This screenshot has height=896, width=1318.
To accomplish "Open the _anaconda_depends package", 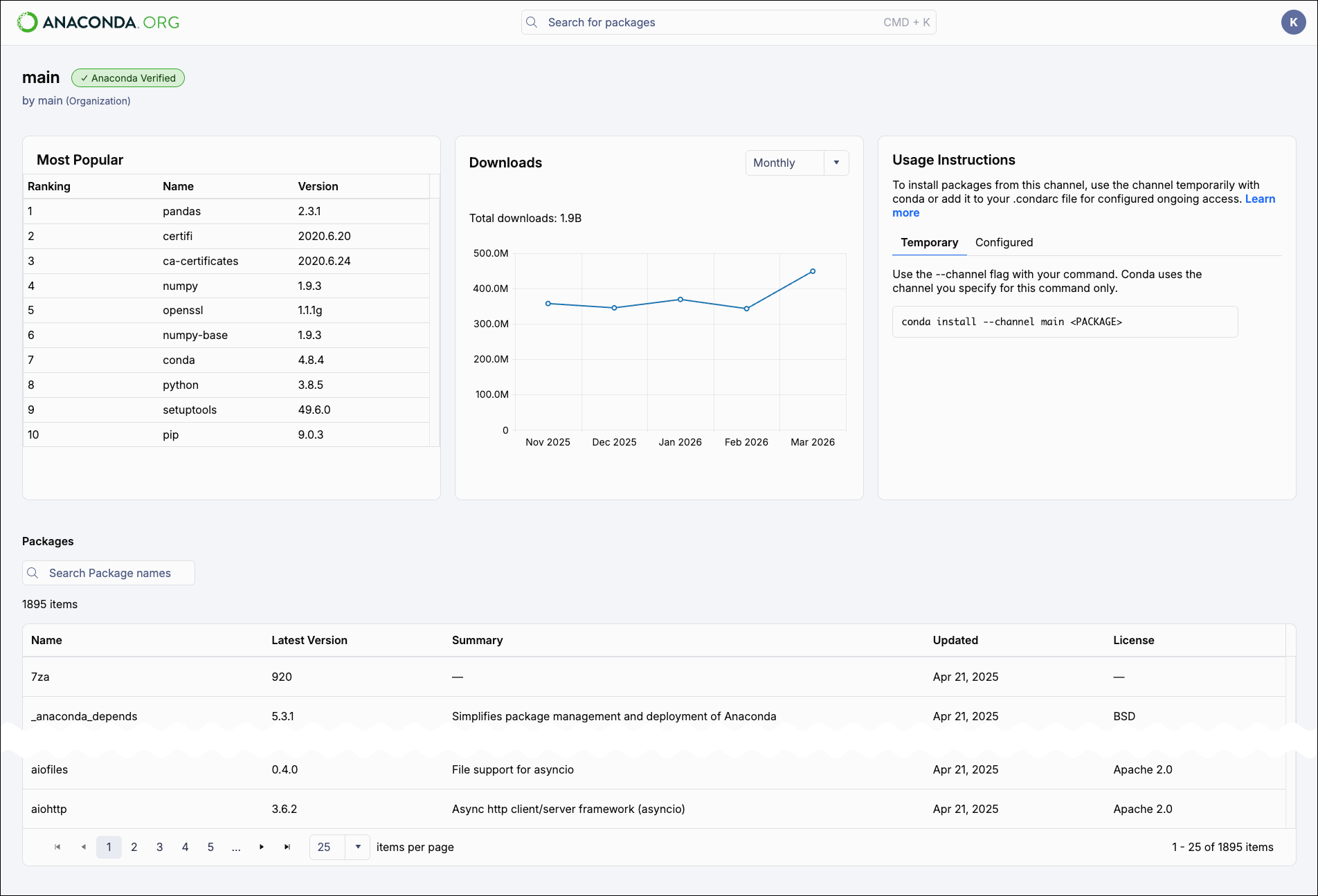I will click(84, 716).
